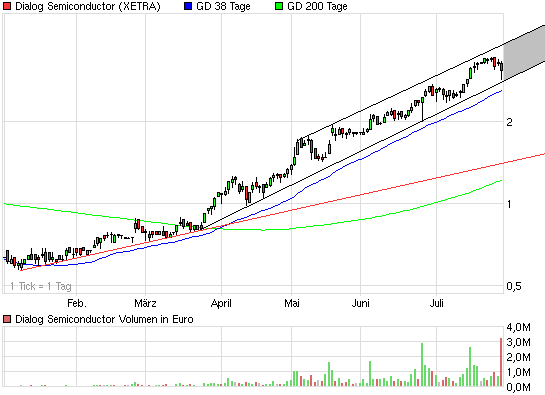Click the price axis value '1'
545x395 pixels.
509,204
